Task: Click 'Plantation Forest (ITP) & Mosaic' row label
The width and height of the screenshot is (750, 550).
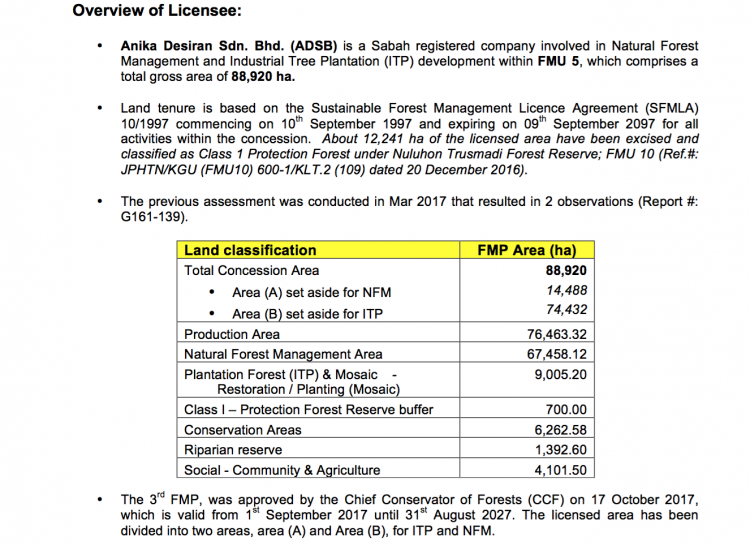Action: pyautogui.click(x=281, y=374)
